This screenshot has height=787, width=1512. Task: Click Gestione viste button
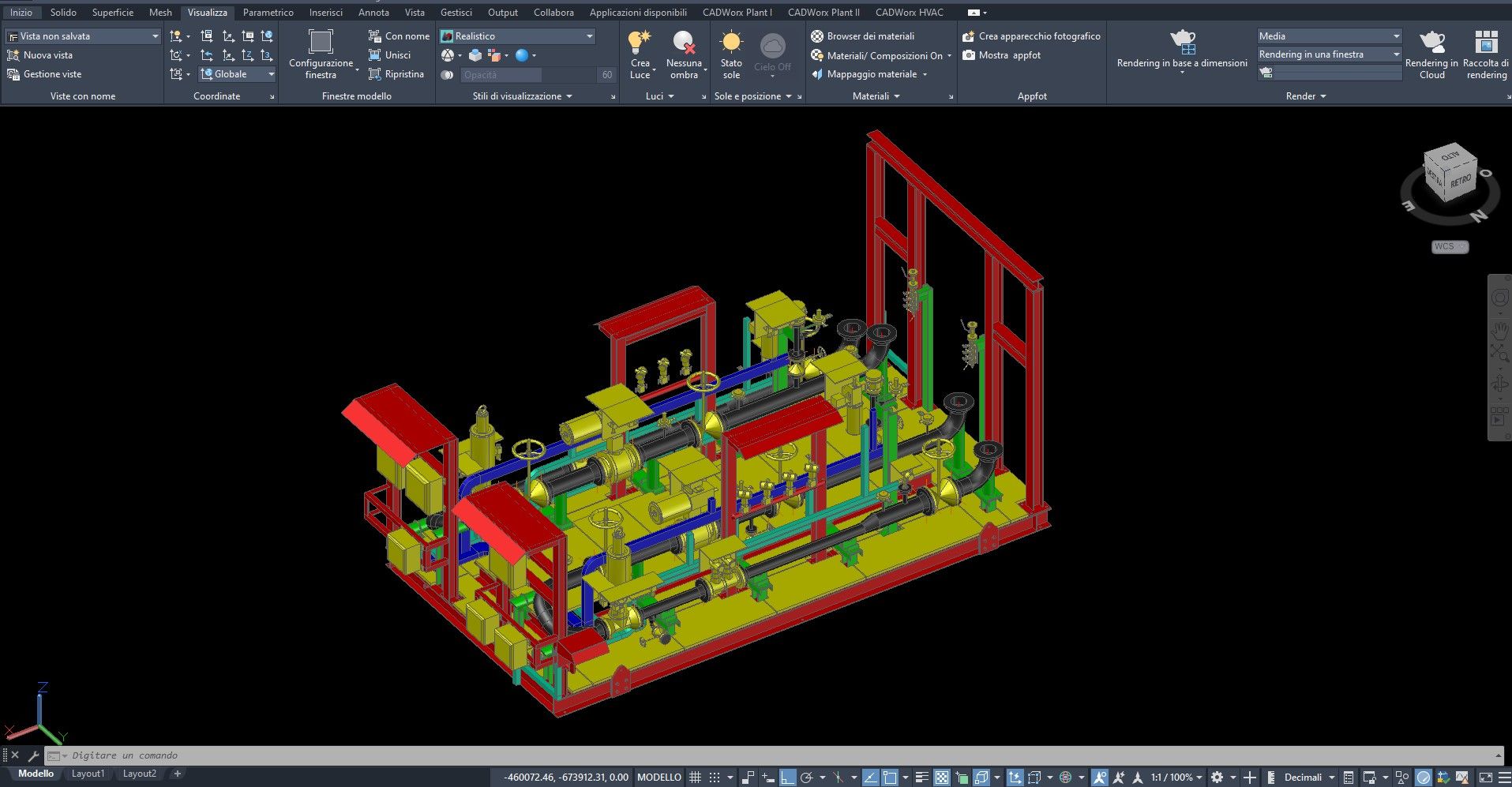tap(52, 74)
